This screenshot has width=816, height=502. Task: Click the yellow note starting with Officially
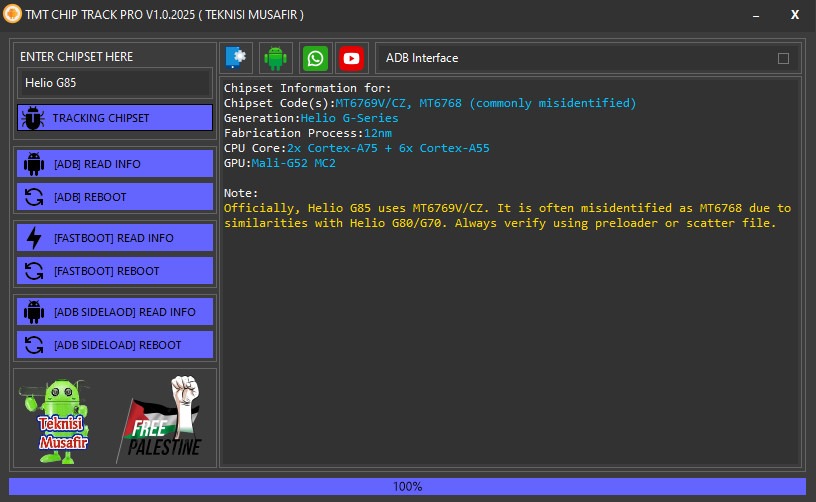point(507,215)
